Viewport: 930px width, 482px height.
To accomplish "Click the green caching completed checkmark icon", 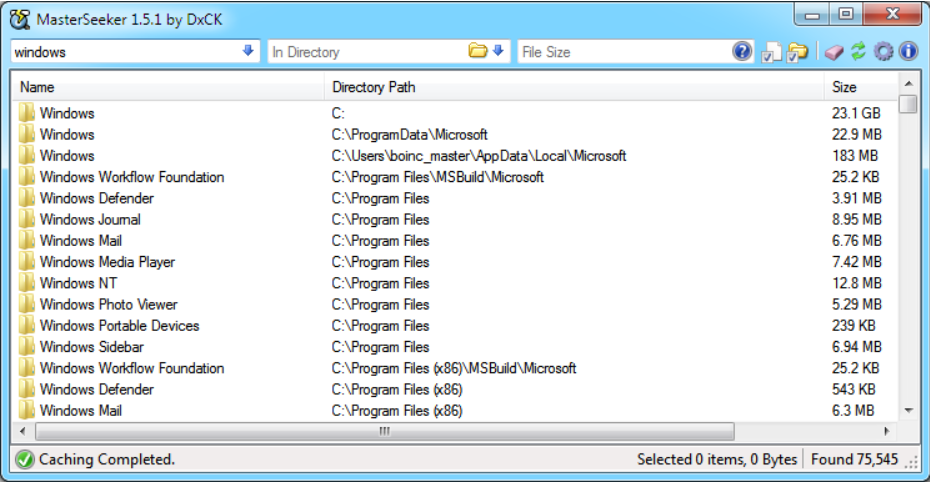I will pyautogui.click(x=24, y=459).
